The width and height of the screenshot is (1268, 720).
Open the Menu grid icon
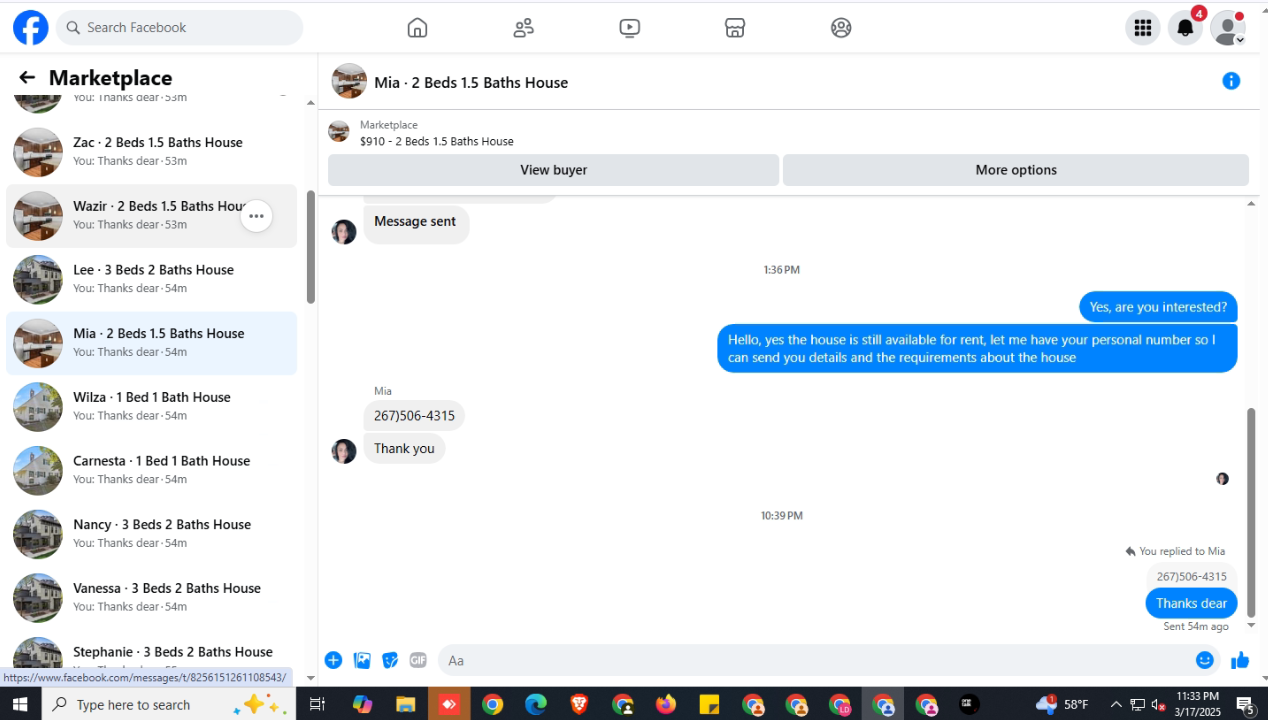coord(1143,28)
